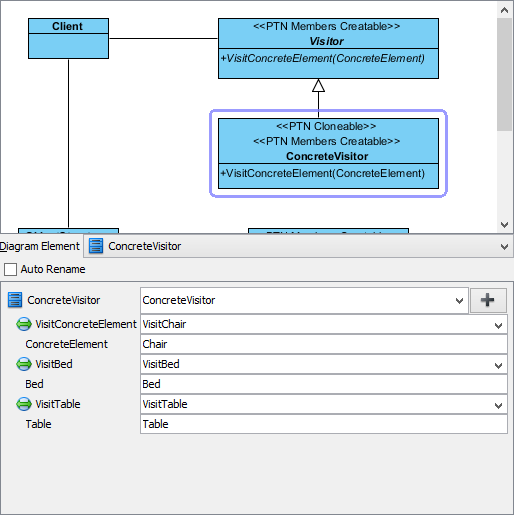Select the Visitor class box

coord(328,48)
